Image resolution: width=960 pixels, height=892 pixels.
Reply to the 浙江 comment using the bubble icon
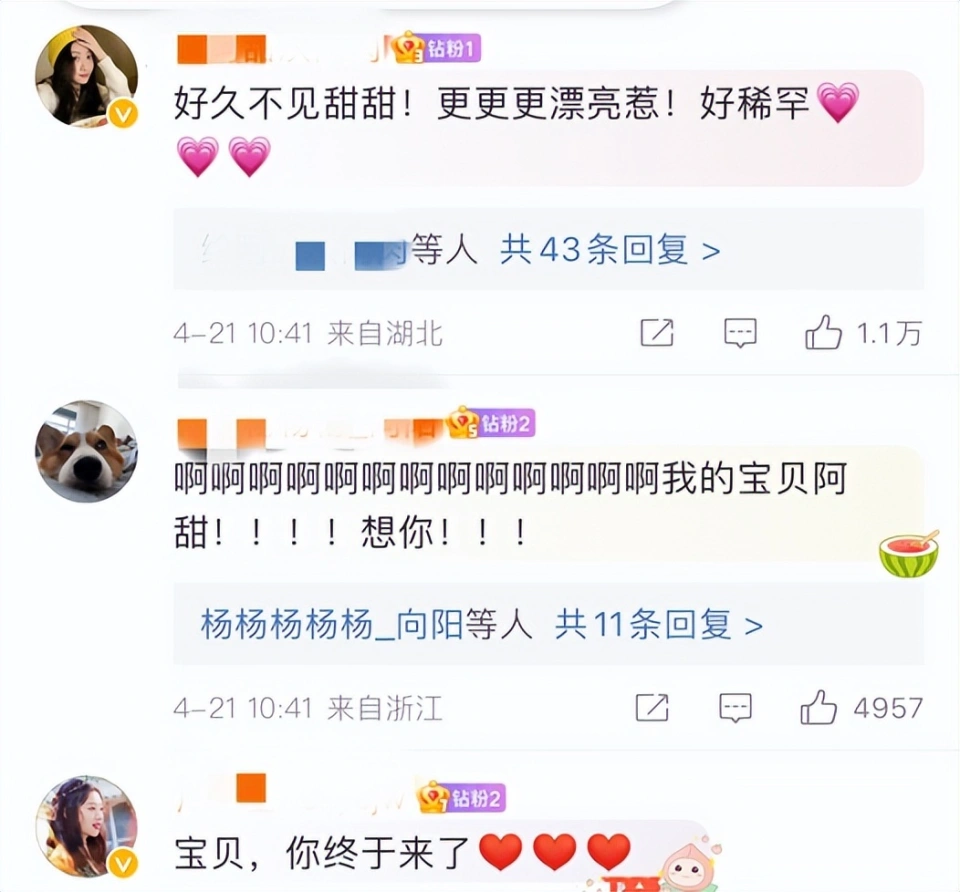(x=735, y=708)
